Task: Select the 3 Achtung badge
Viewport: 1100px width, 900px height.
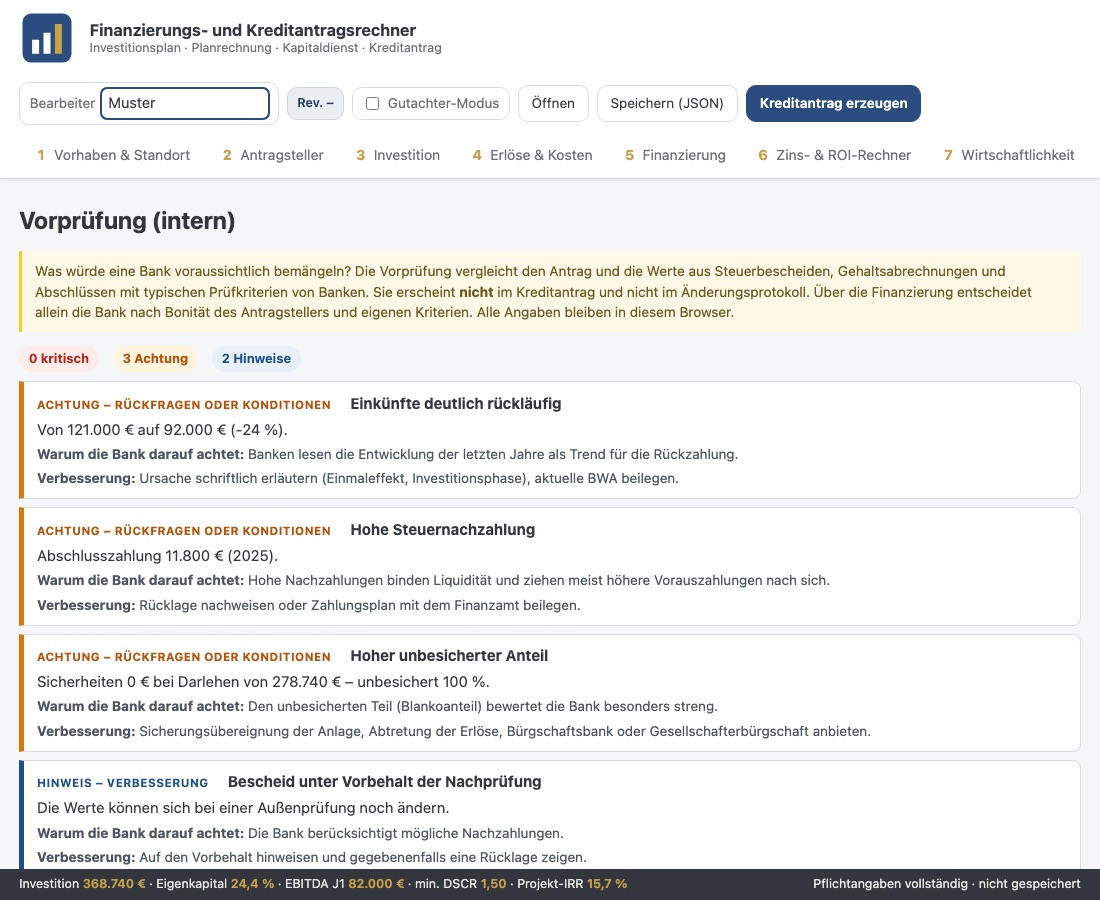Action: click(x=155, y=358)
